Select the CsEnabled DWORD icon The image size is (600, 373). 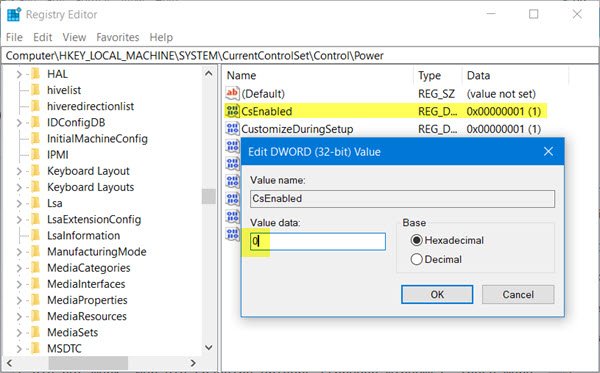pos(232,111)
